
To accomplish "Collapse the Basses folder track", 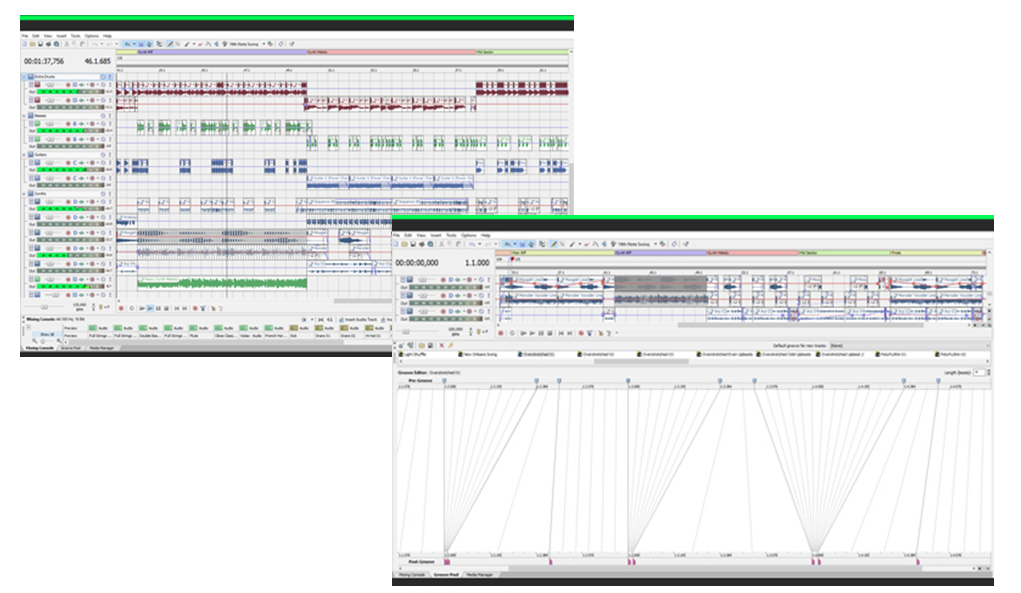I will click(x=25, y=116).
